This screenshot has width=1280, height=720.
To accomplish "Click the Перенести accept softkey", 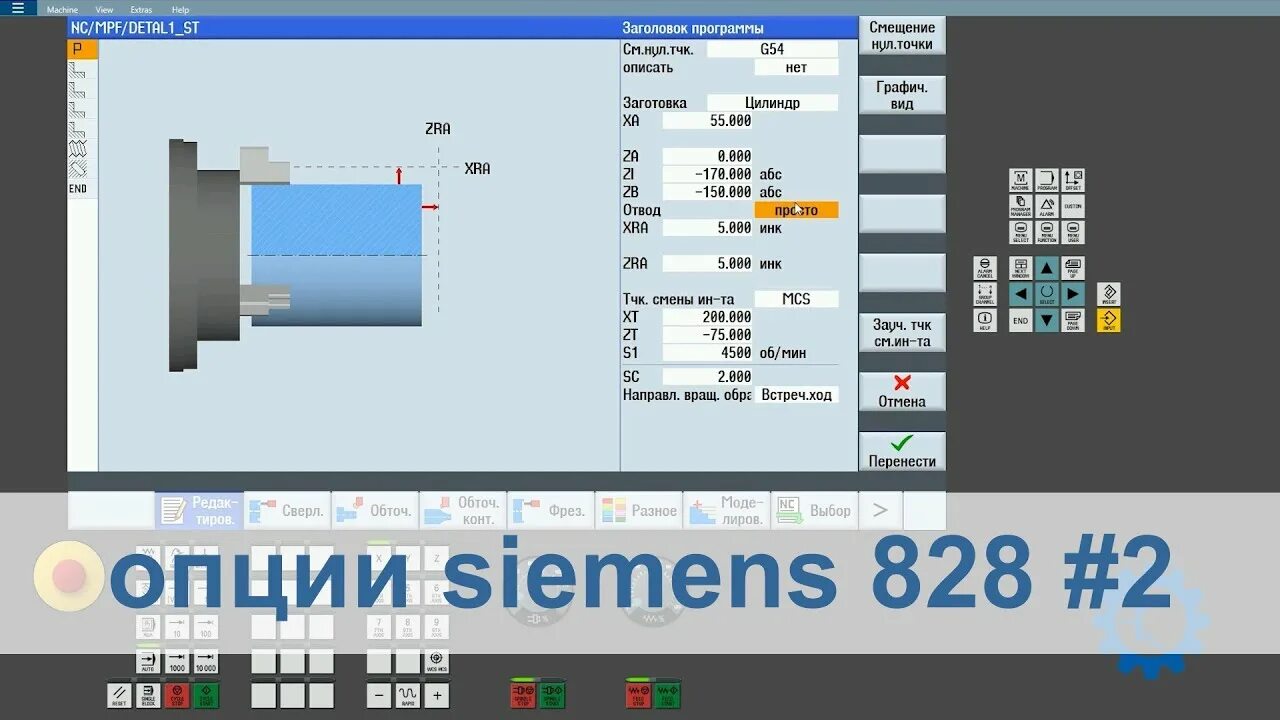I will click(x=902, y=452).
